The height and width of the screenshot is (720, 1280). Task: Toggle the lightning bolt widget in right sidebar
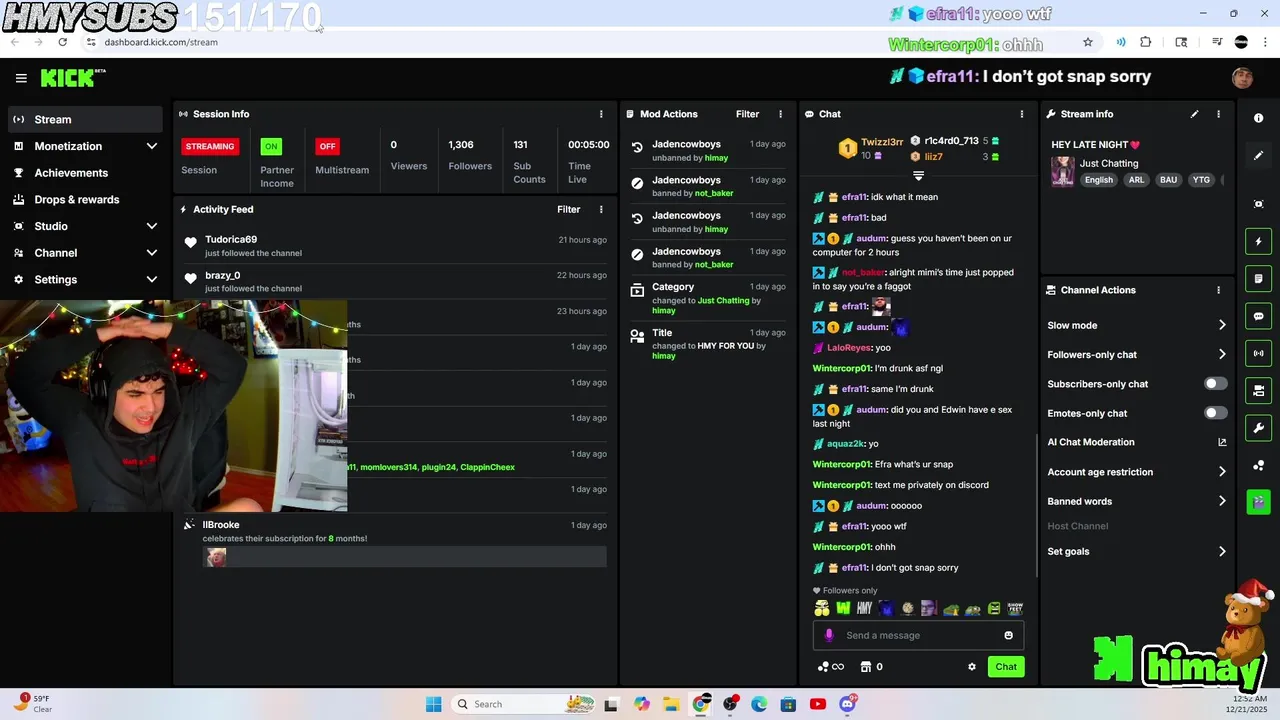(x=1258, y=241)
